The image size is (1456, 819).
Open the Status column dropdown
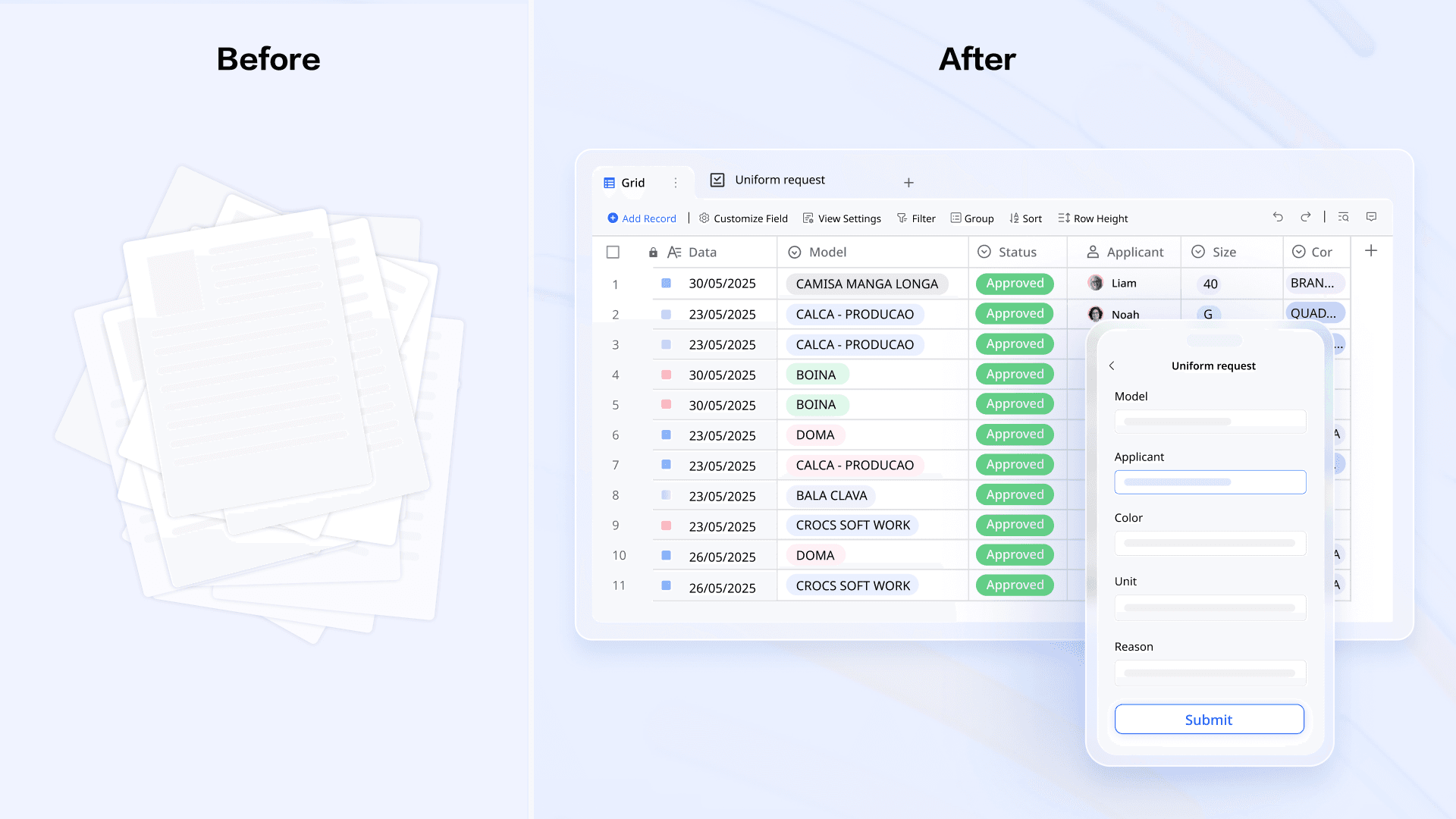coord(984,252)
